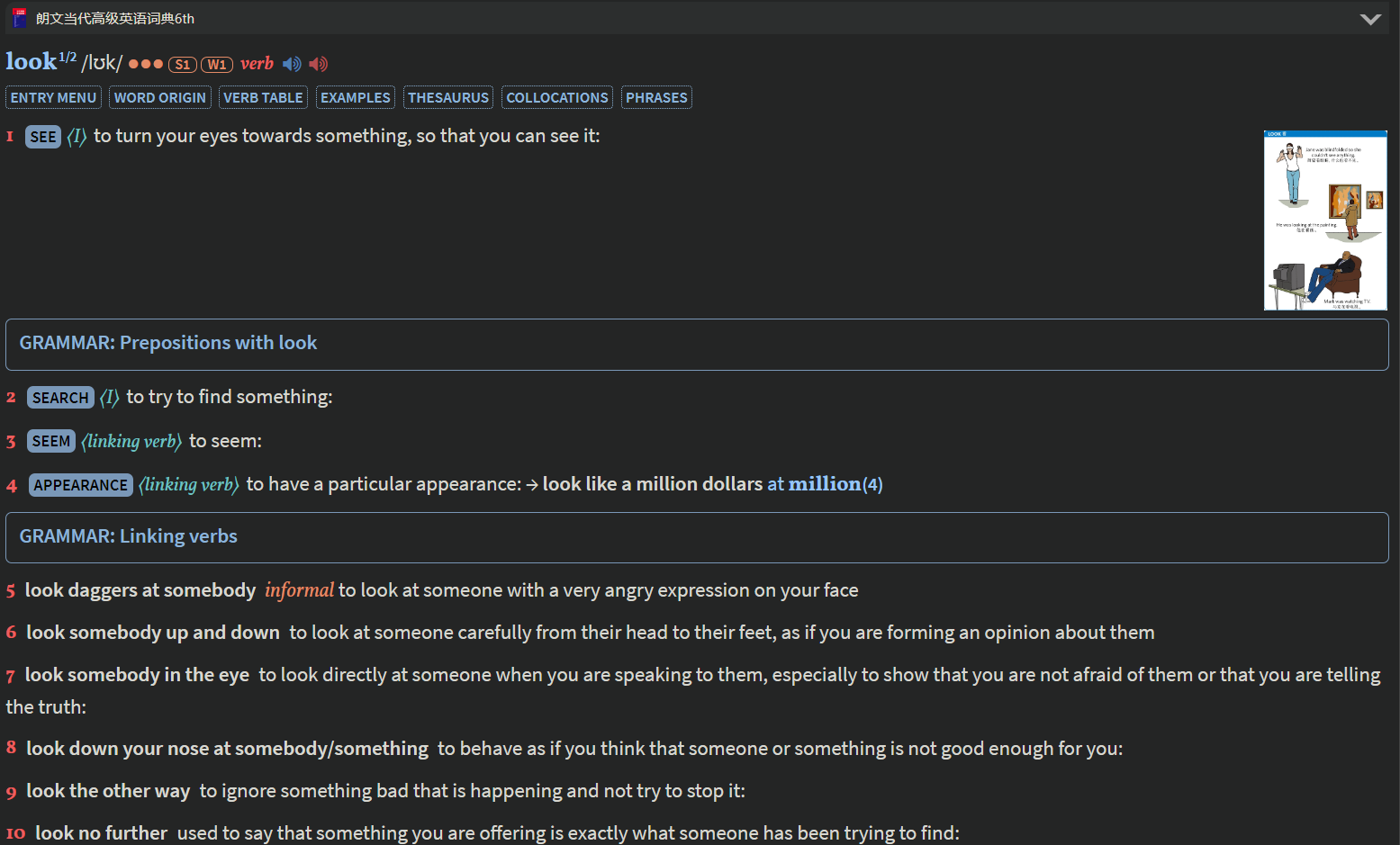
Task: Click the APPEARANCE signpost label
Action: coord(81,485)
